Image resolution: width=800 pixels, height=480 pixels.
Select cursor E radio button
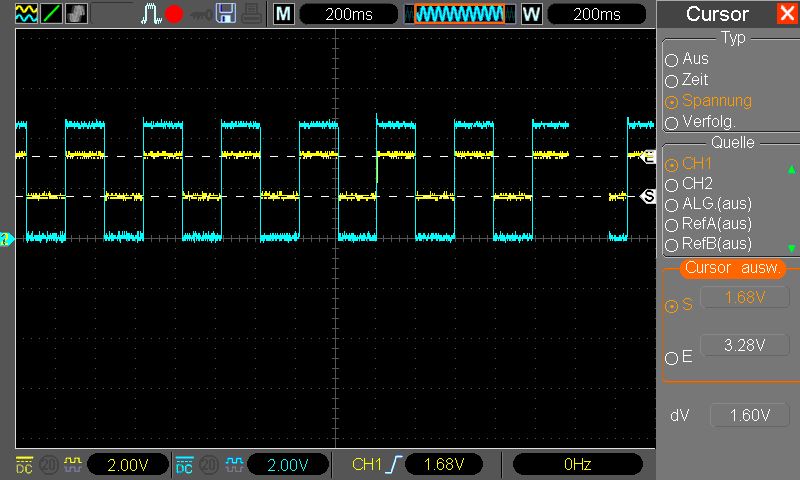(672, 356)
